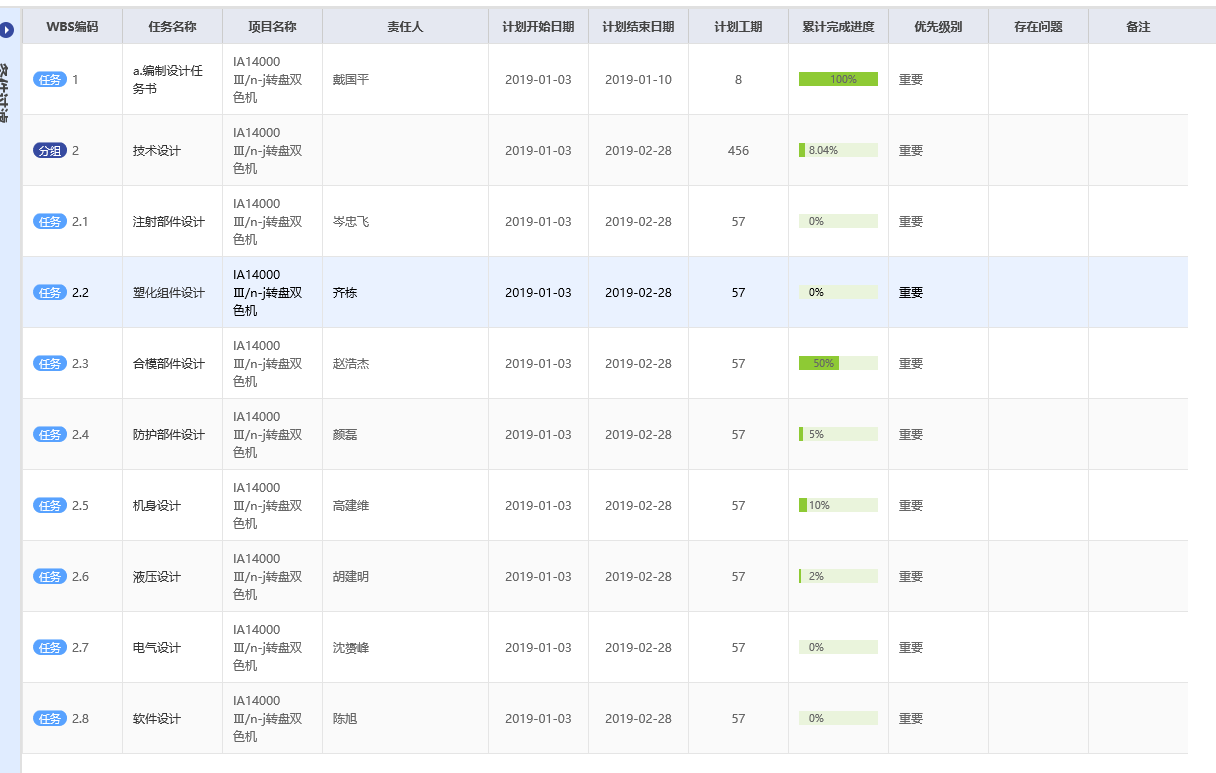Expand the left filter panel arrow
The height and width of the screenshot is (773, 1216).
tap(7, 30)
